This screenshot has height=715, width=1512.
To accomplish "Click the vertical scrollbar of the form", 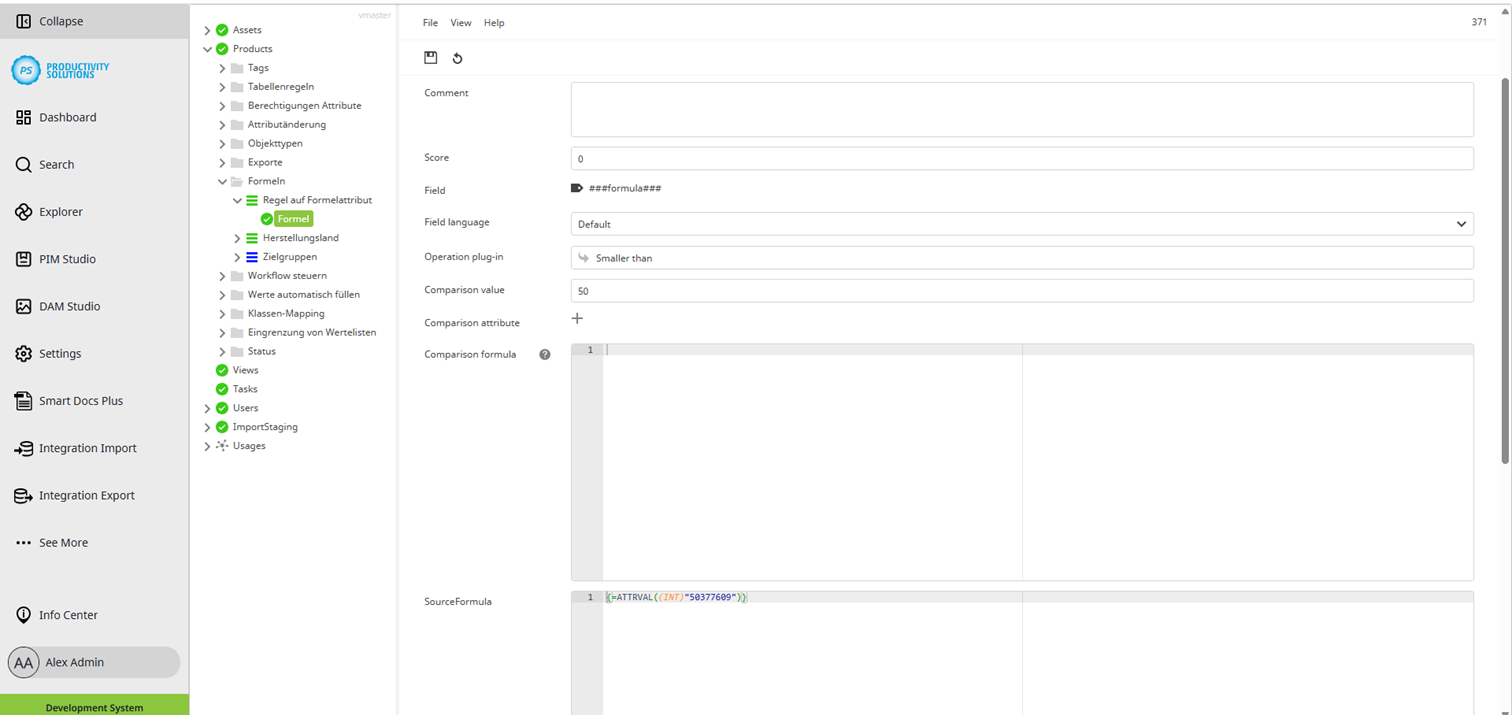I will (1505, 272).
